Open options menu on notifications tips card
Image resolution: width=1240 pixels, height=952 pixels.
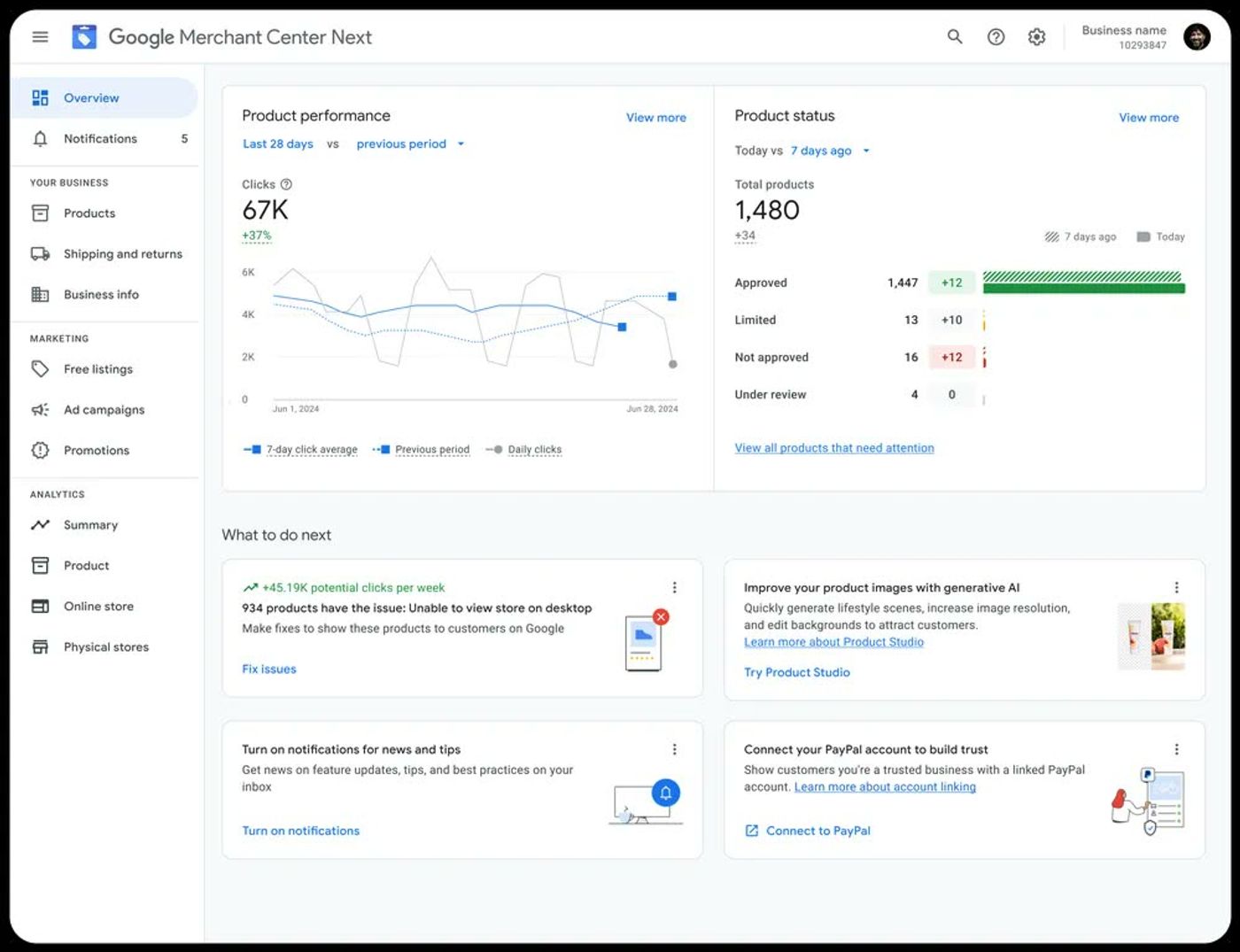pos(674,749)
